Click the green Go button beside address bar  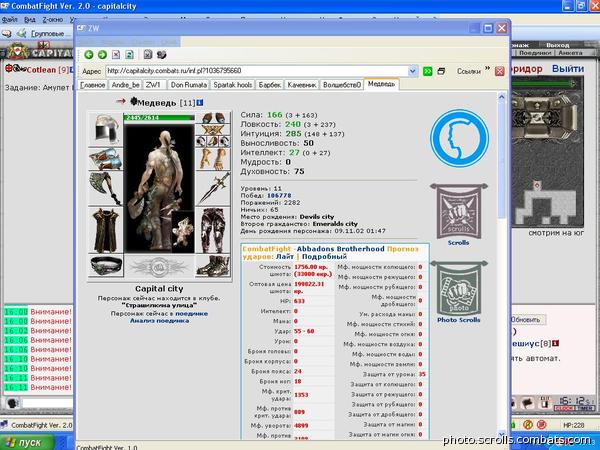click(427, 71)
